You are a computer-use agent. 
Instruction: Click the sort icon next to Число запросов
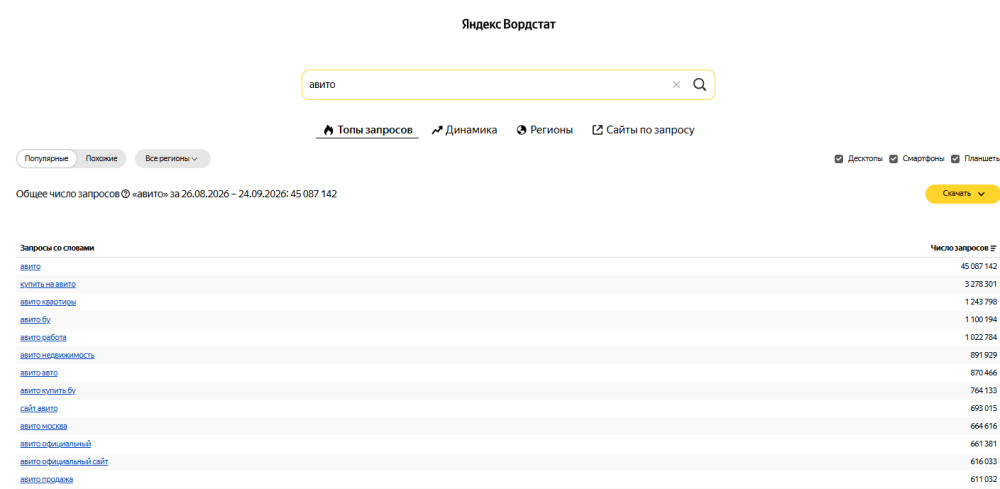(994, 248)
